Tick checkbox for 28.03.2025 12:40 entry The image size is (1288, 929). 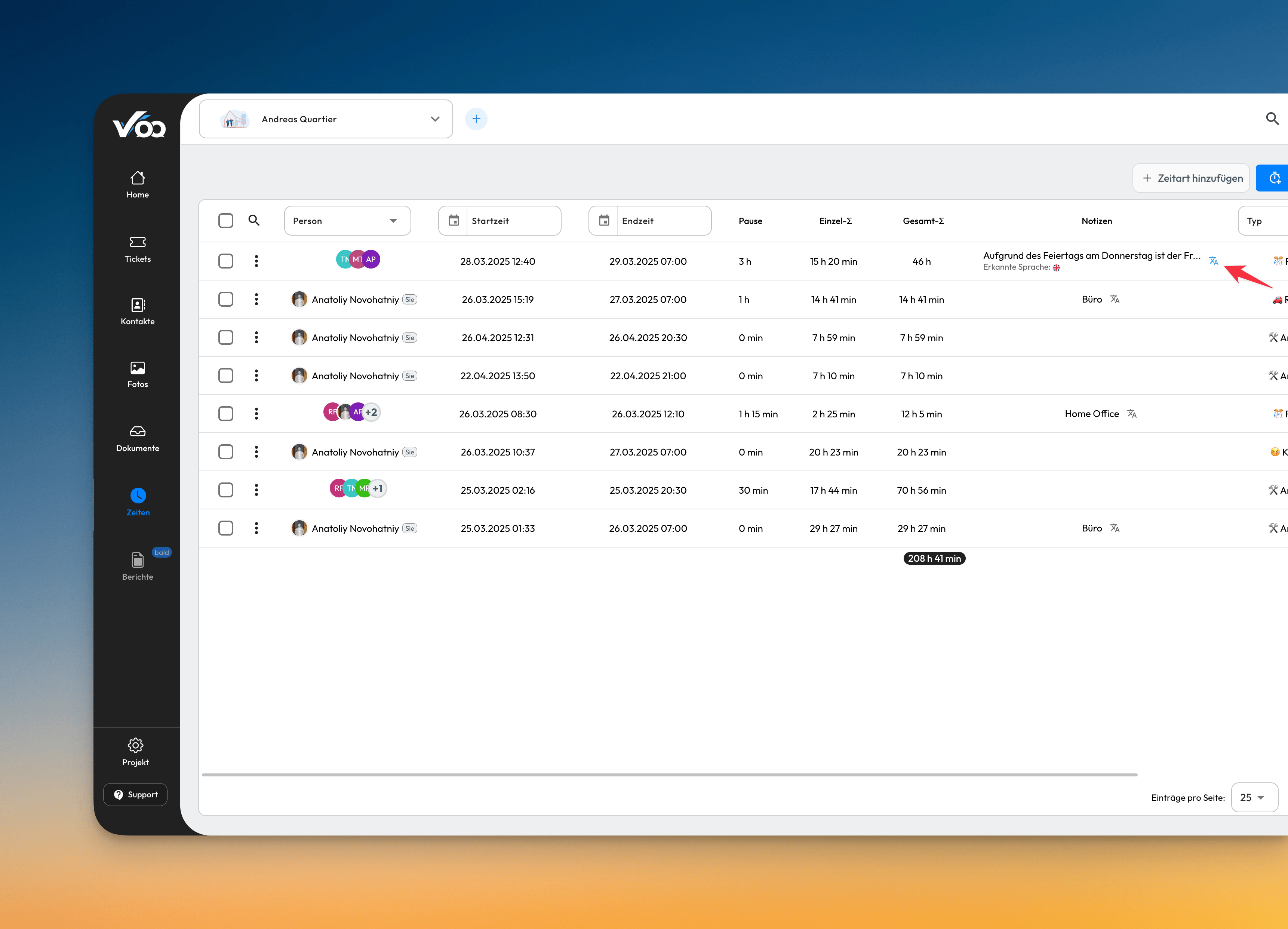click(225, 261)
